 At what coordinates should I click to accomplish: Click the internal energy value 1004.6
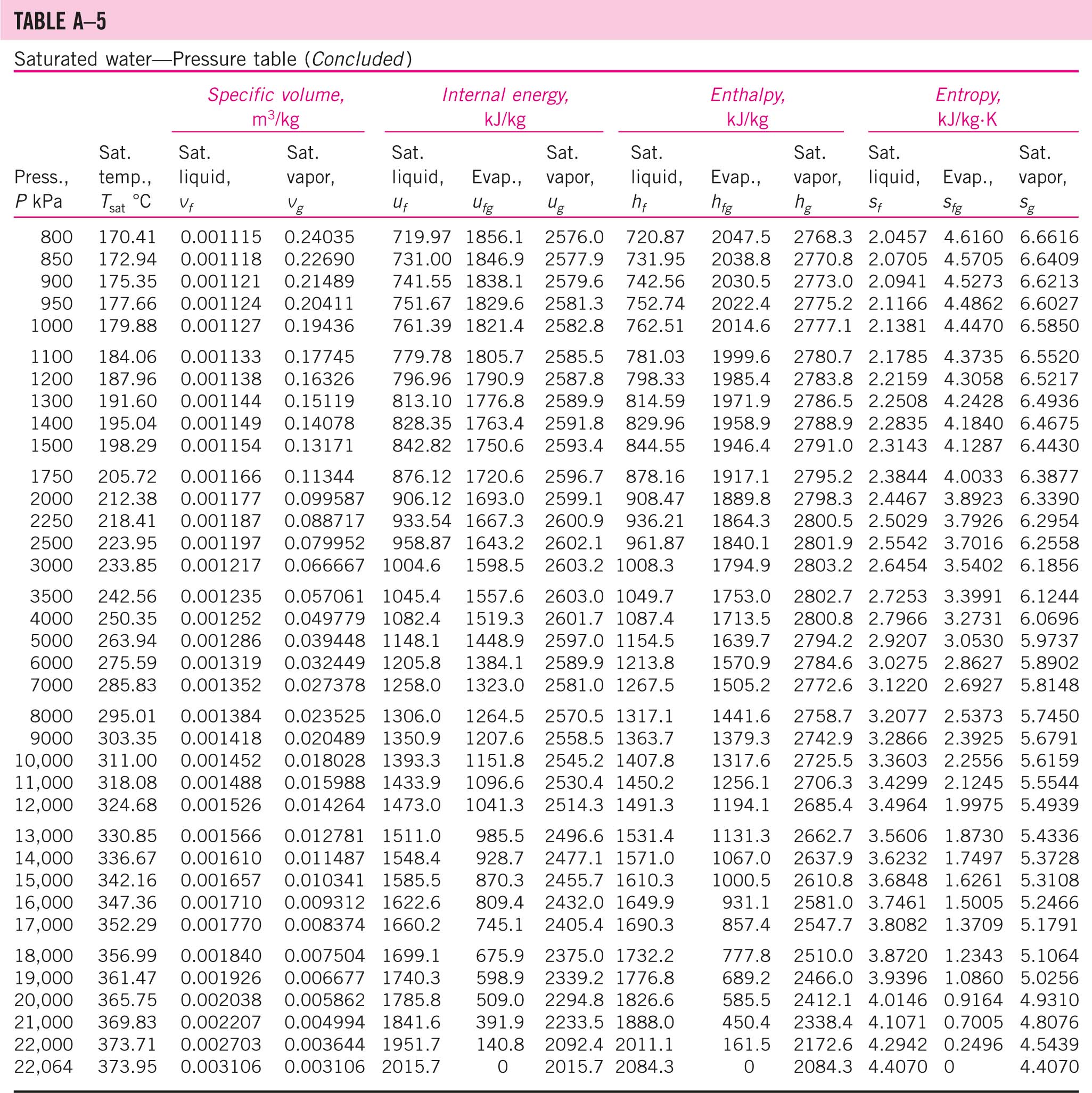click(x=411, y=566)
